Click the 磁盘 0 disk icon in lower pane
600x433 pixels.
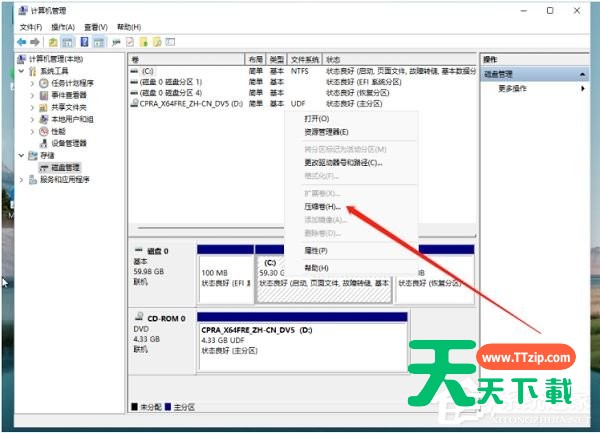tap(139, 250)
